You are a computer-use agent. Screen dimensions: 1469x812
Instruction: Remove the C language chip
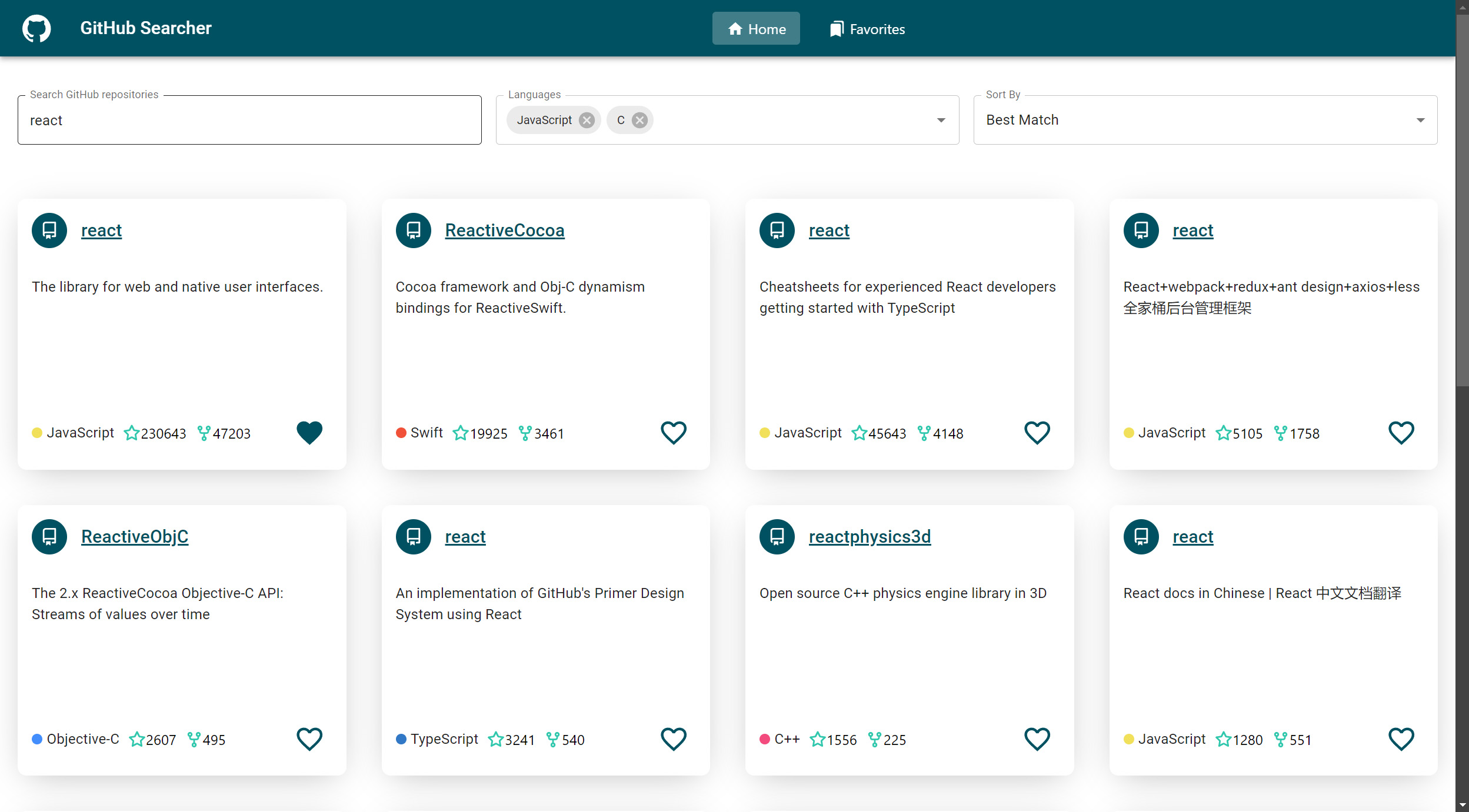[x=639, y=120]
